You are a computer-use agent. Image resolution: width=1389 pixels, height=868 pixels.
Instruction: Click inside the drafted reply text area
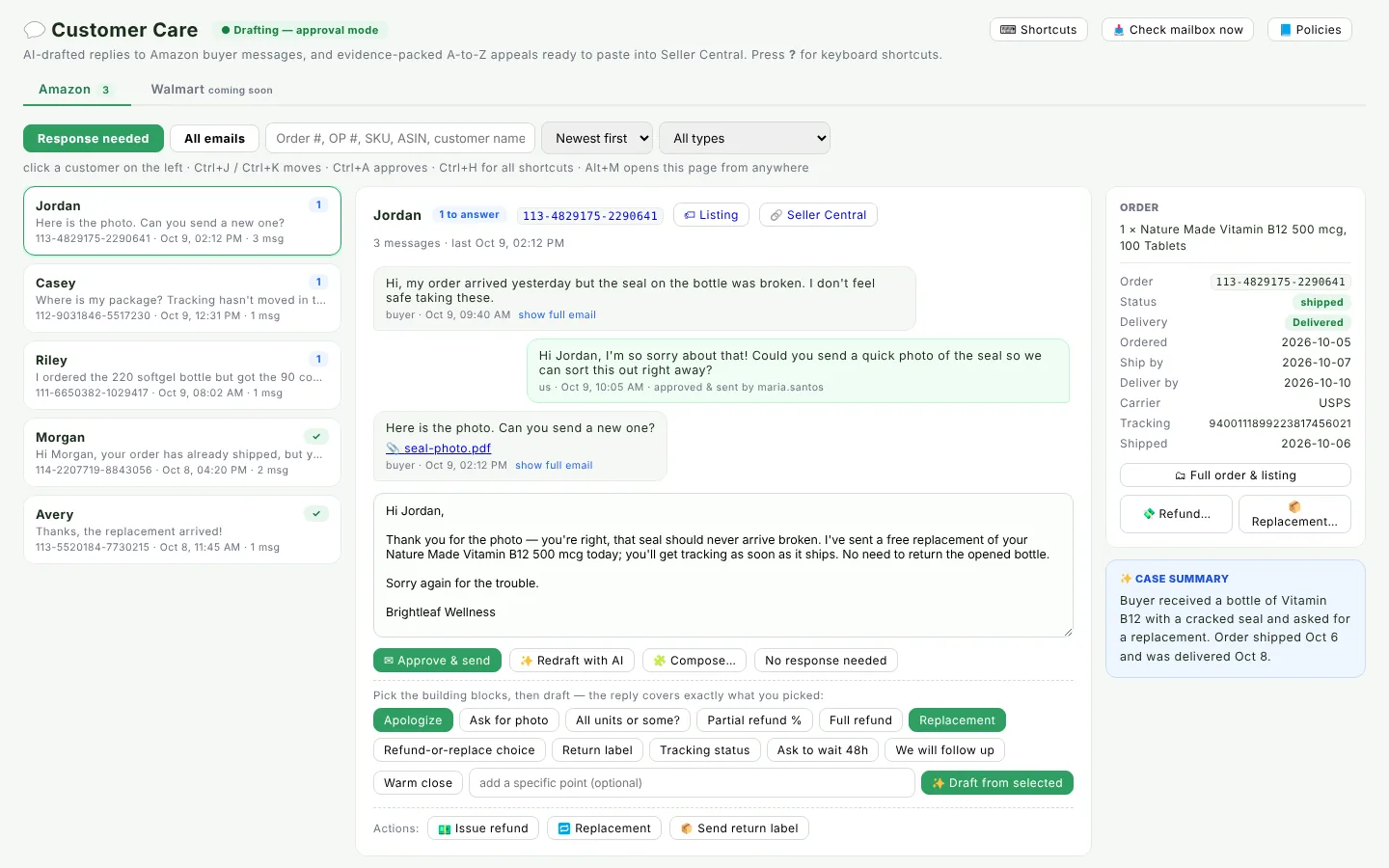click(x=723, y=565)
